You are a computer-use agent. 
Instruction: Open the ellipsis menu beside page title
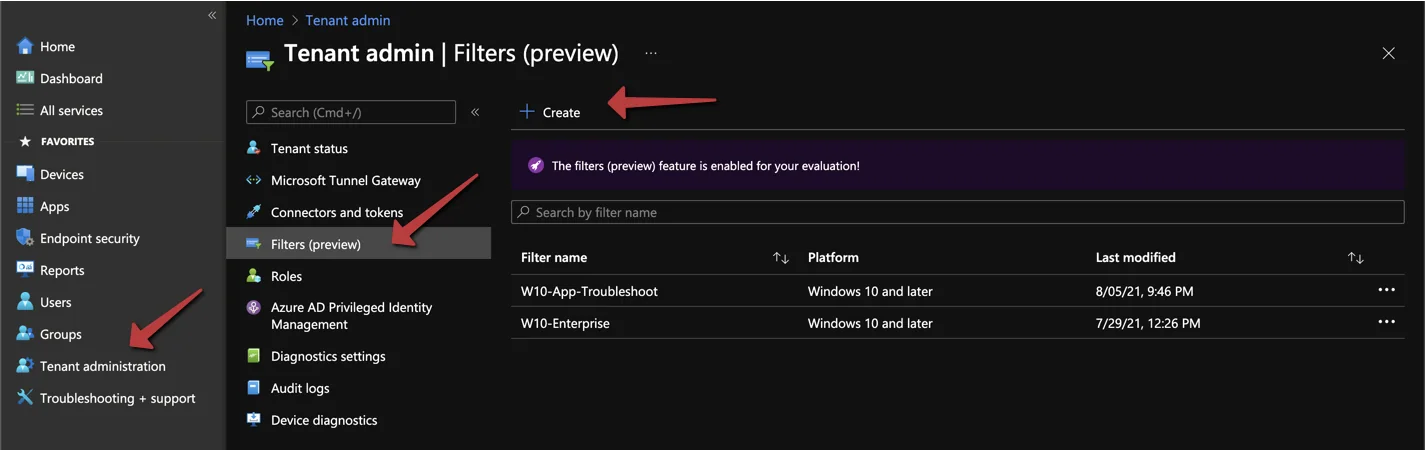(651, 53)
